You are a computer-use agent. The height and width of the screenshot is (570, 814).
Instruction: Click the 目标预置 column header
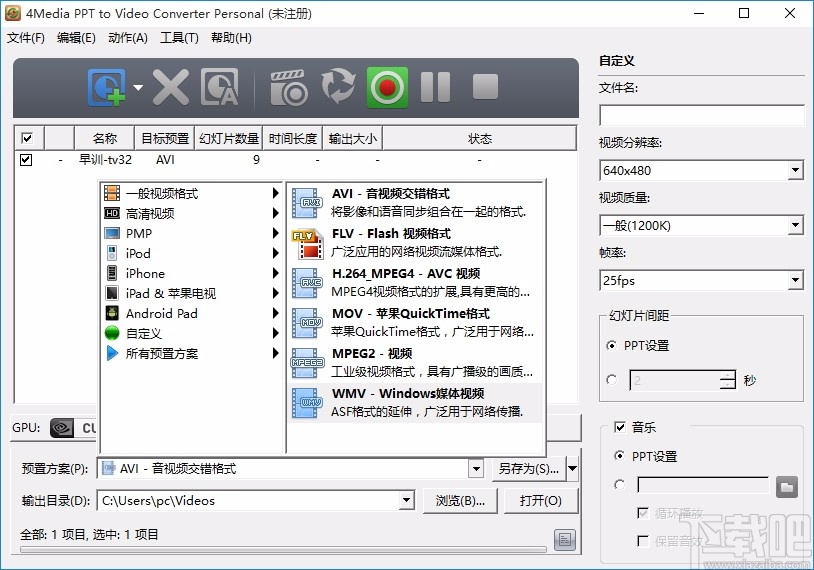(165, 139)
